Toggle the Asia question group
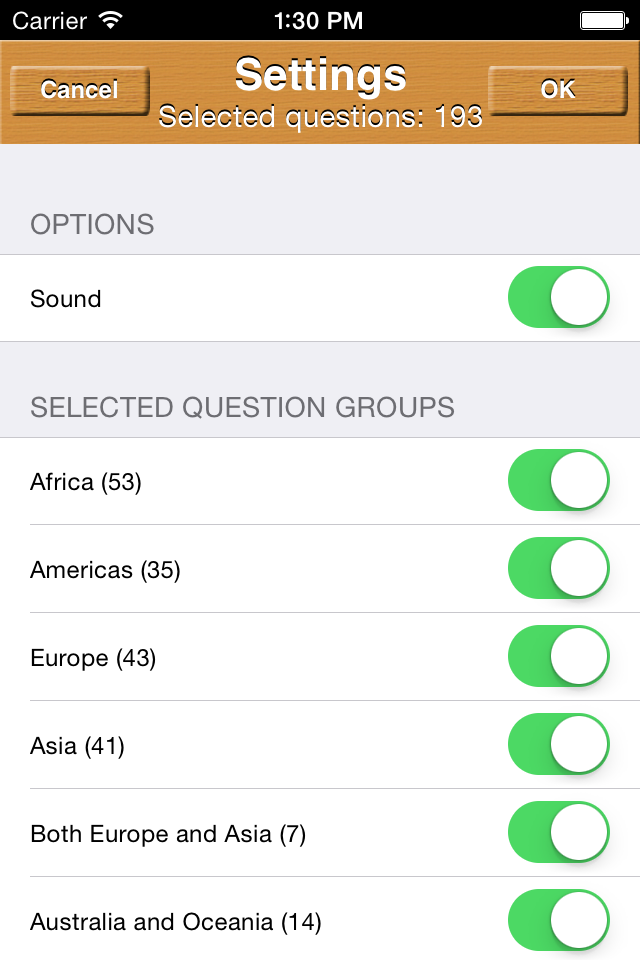 pyautogui.click(x=558, y=745)
